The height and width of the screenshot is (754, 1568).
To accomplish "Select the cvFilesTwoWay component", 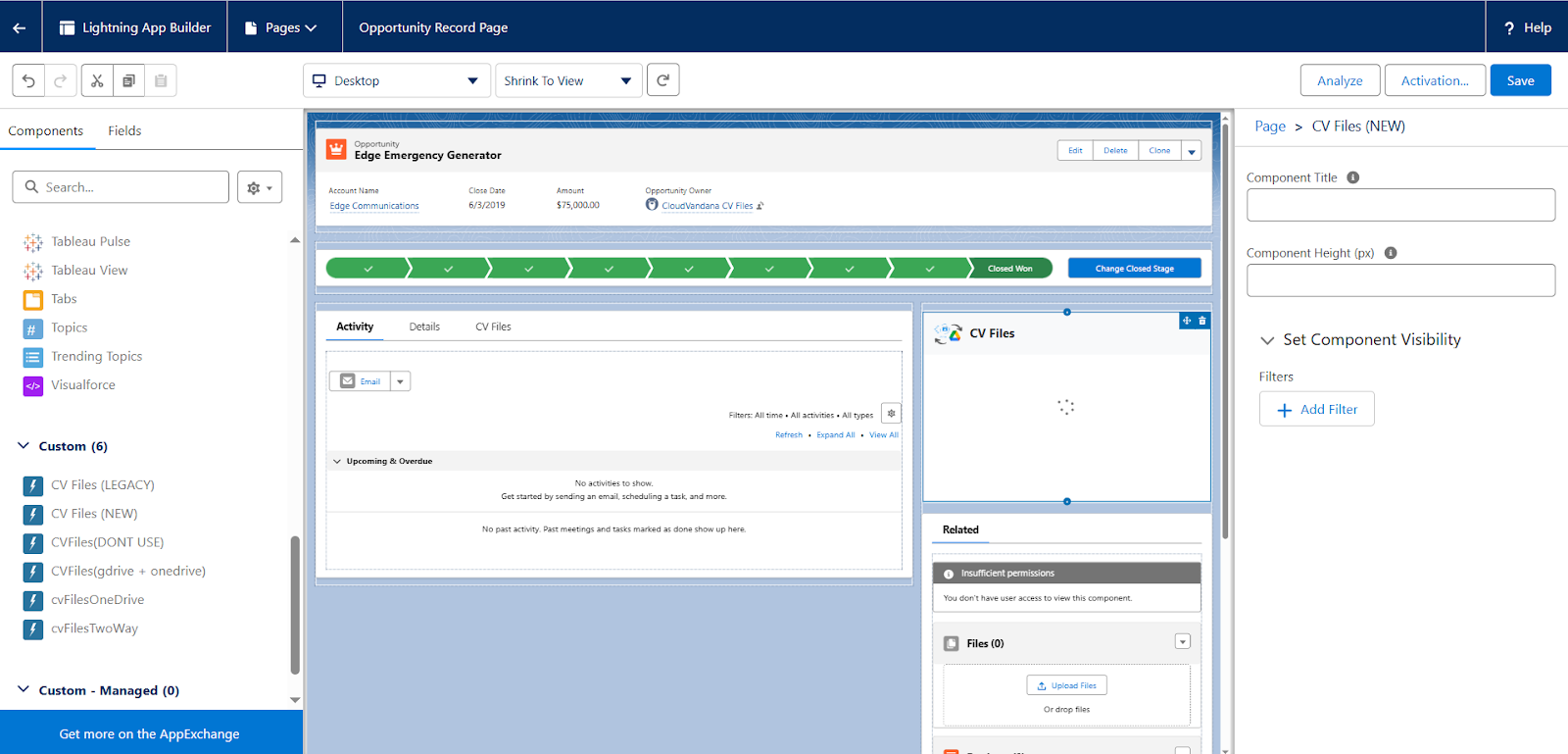I will (x=94, y=628).
